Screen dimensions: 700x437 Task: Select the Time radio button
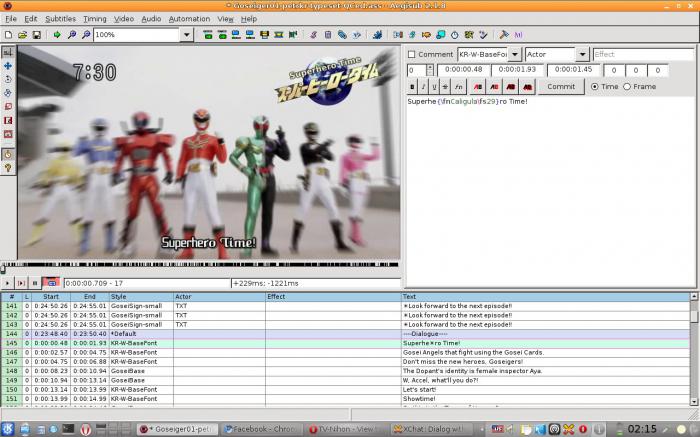(x=595, y=87)
